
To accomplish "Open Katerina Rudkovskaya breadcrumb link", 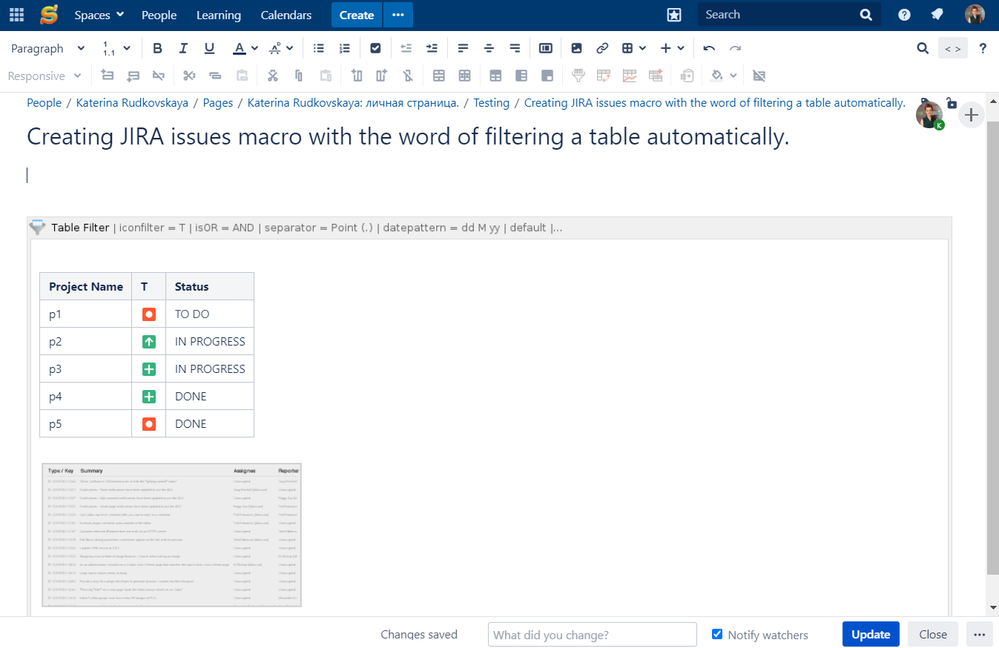I will click(x=132, y=103).
